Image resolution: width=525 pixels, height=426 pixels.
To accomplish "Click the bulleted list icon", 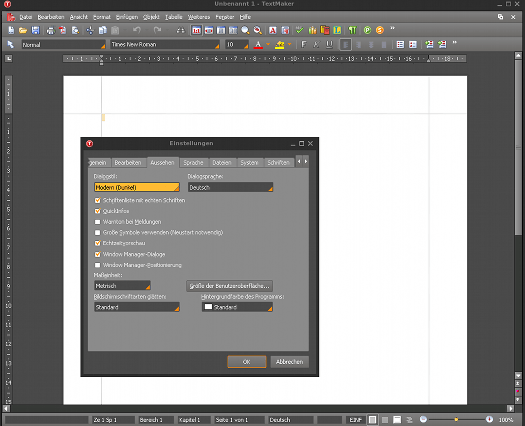I will click(x=400, y=45).
